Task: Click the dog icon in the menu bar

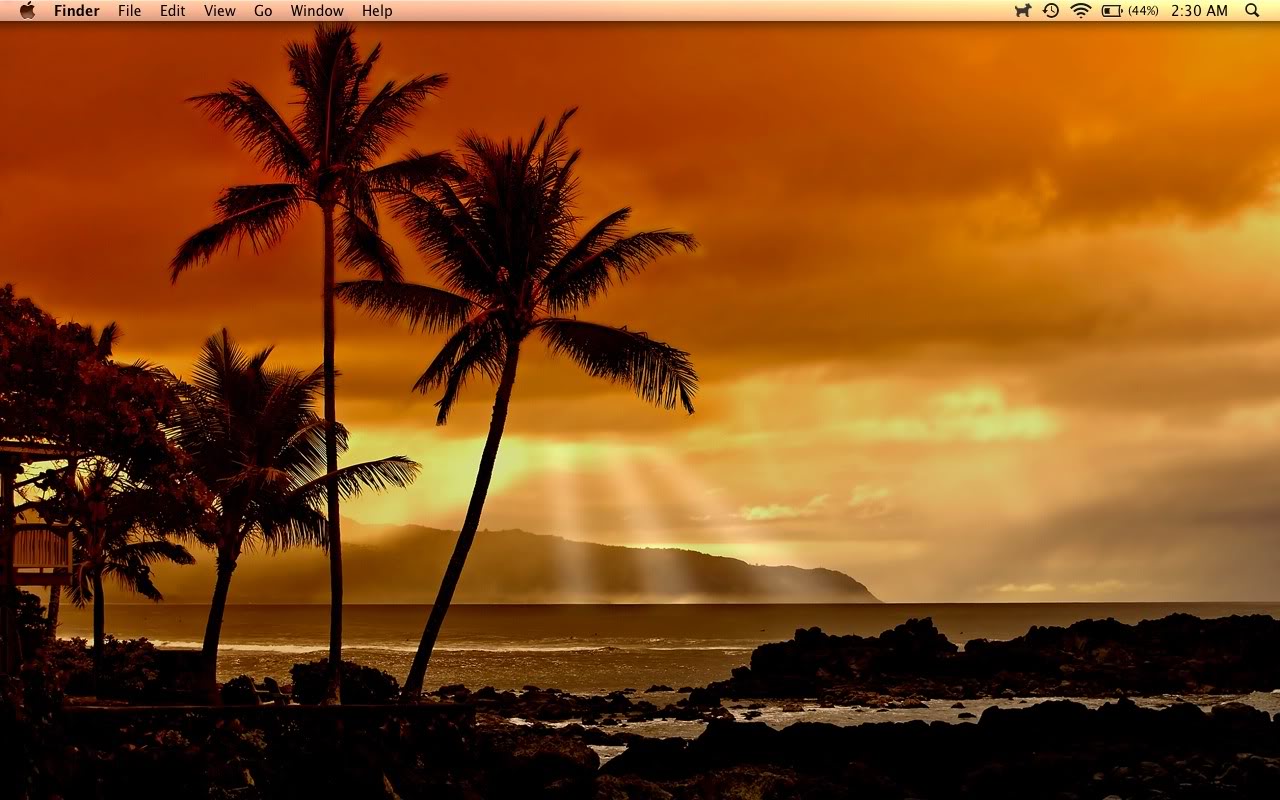Action: click(1023, 10)
